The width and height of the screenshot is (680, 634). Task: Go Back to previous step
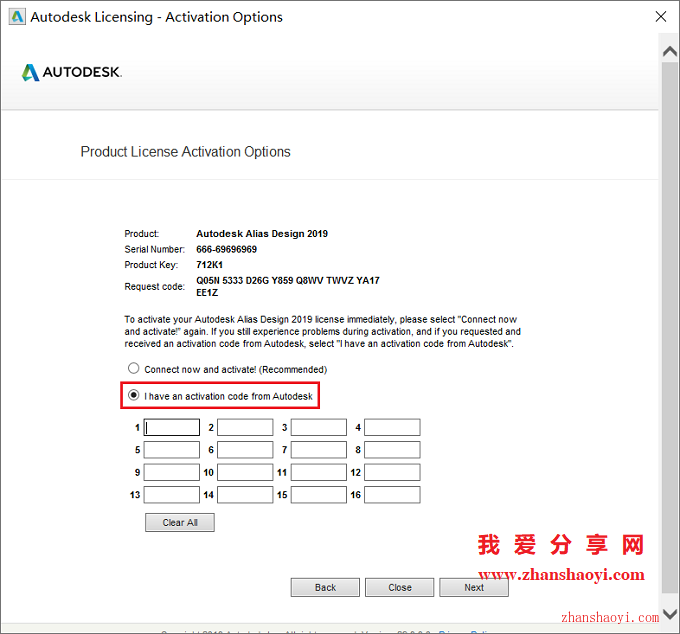(325, 588)
